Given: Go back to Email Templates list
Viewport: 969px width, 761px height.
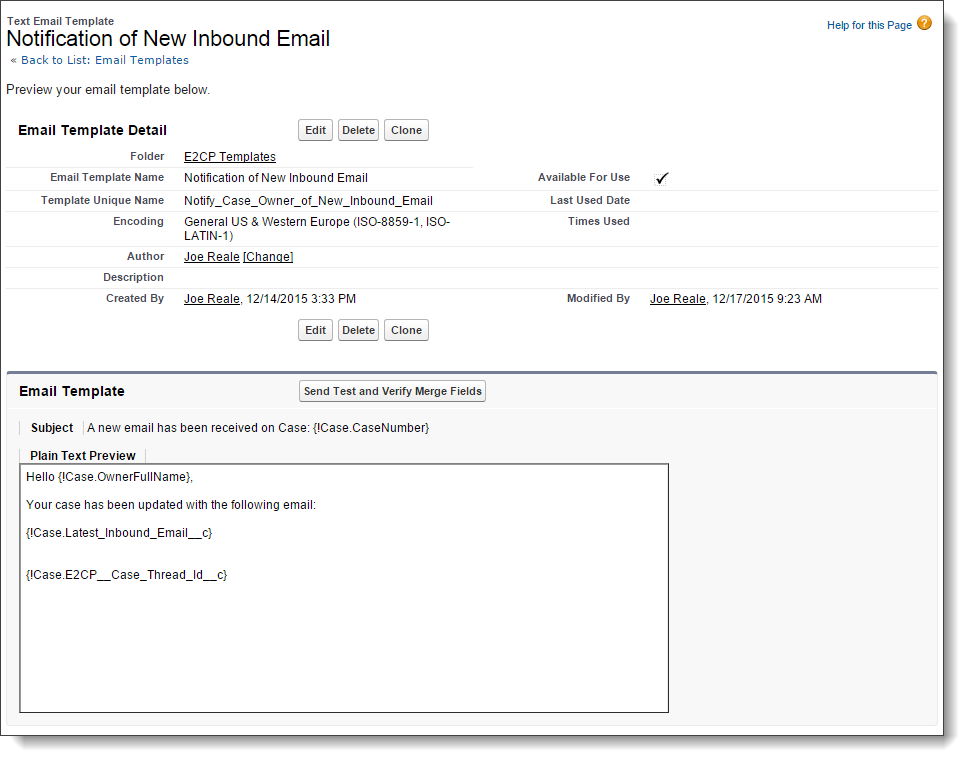Looking at the screenshot, I should tap(104, 60).
